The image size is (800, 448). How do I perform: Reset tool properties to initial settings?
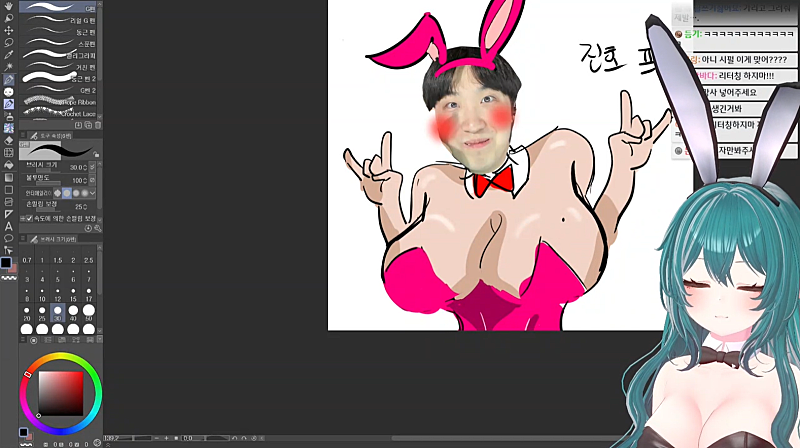click(x=88, y=229)
